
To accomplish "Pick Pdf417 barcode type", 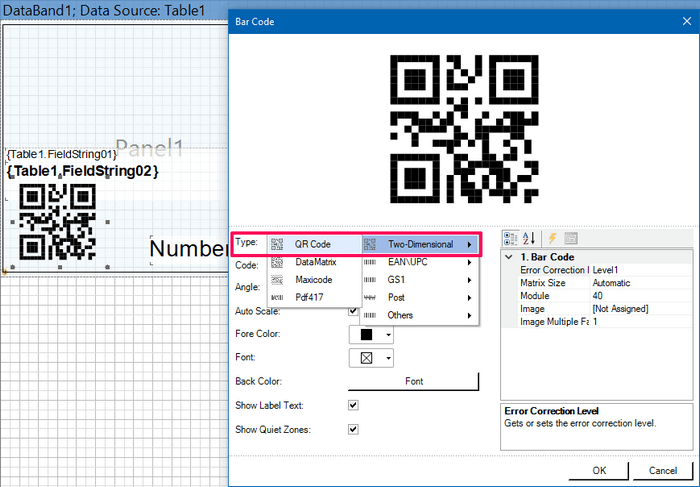I will pos(310,298).
